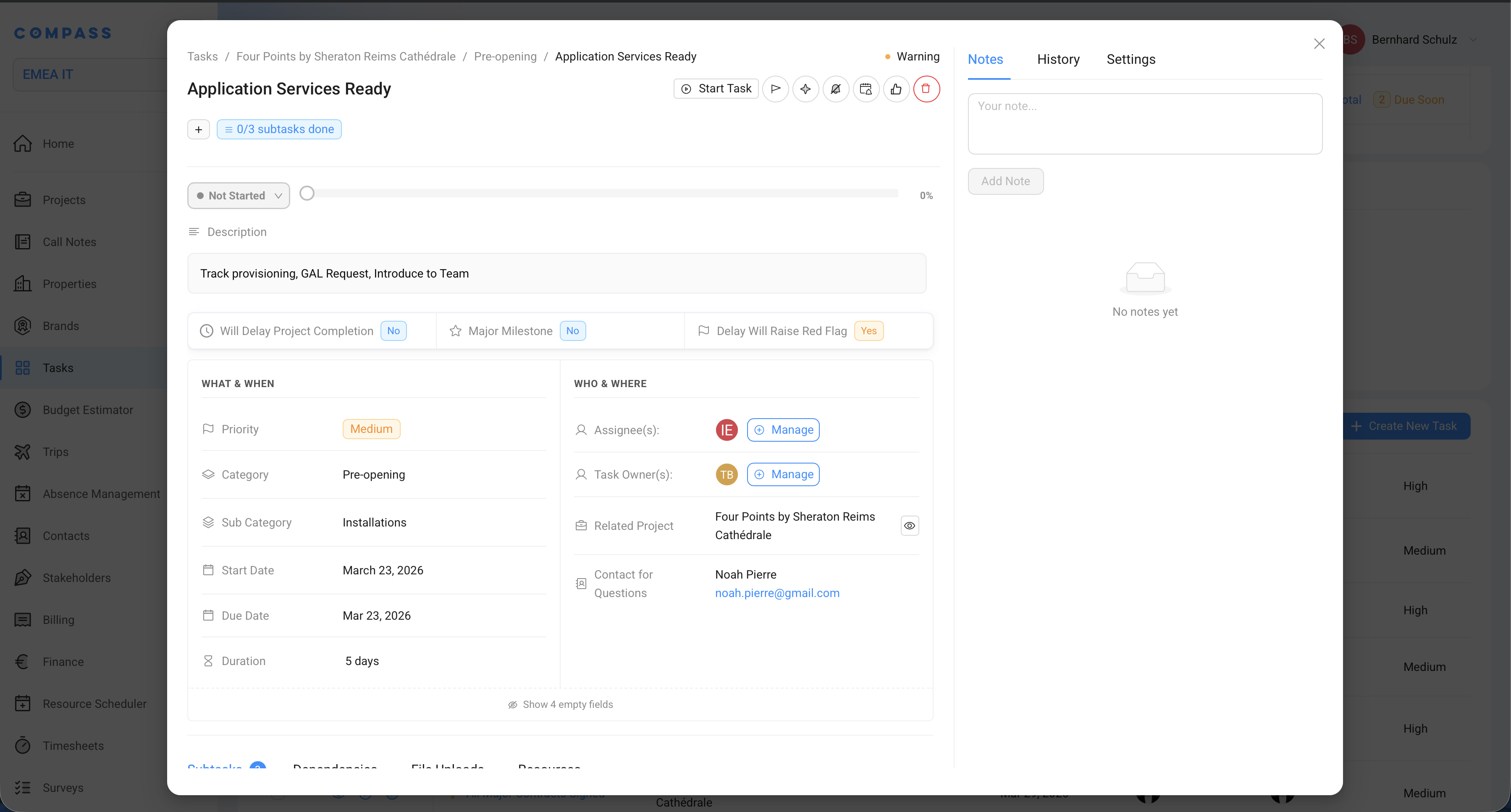Click the progress slider handle at 0%

tap(307, 194)
